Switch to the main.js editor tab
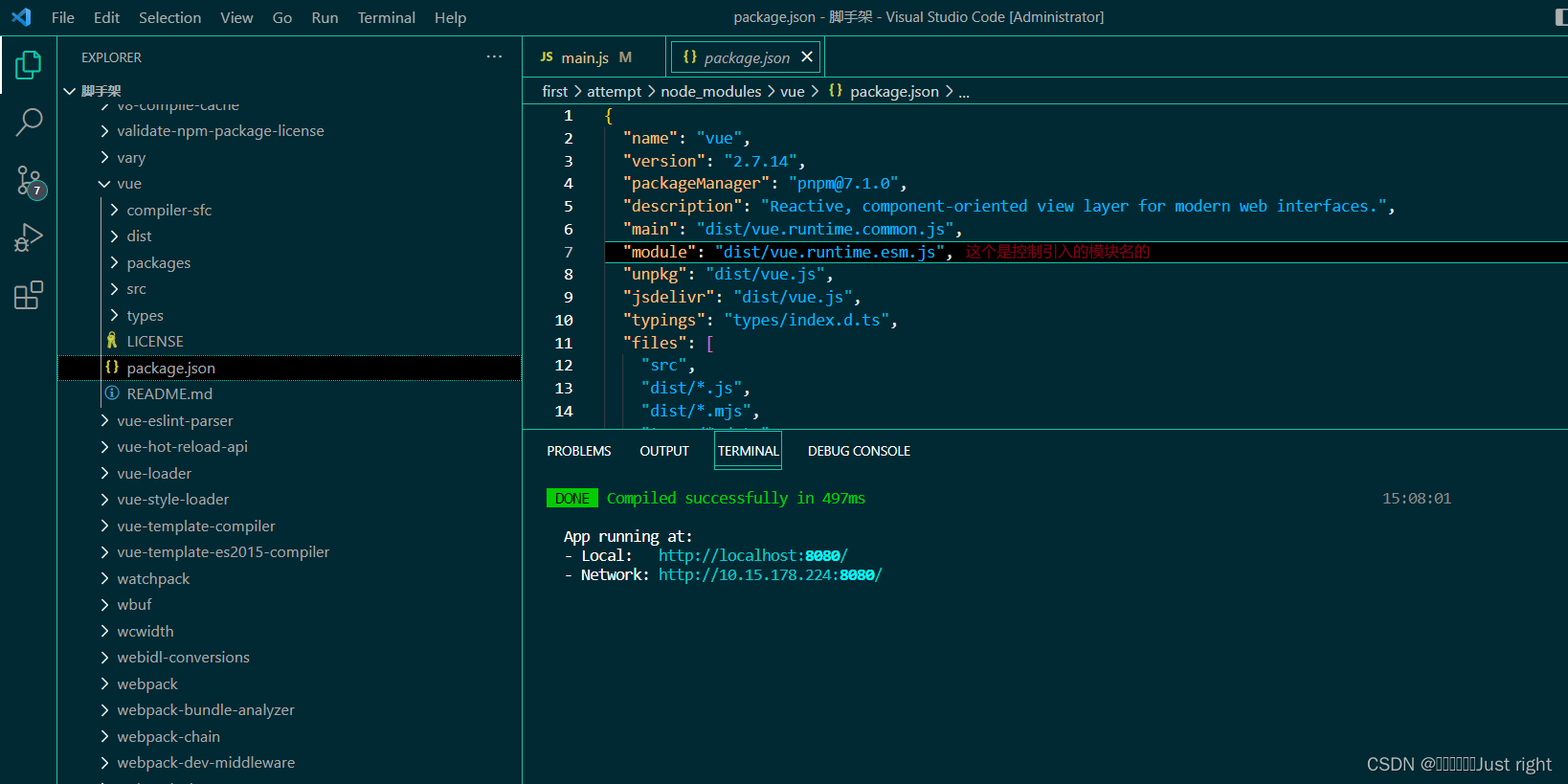The width and height of the screenshot is (1568, 784). (594, 57)
